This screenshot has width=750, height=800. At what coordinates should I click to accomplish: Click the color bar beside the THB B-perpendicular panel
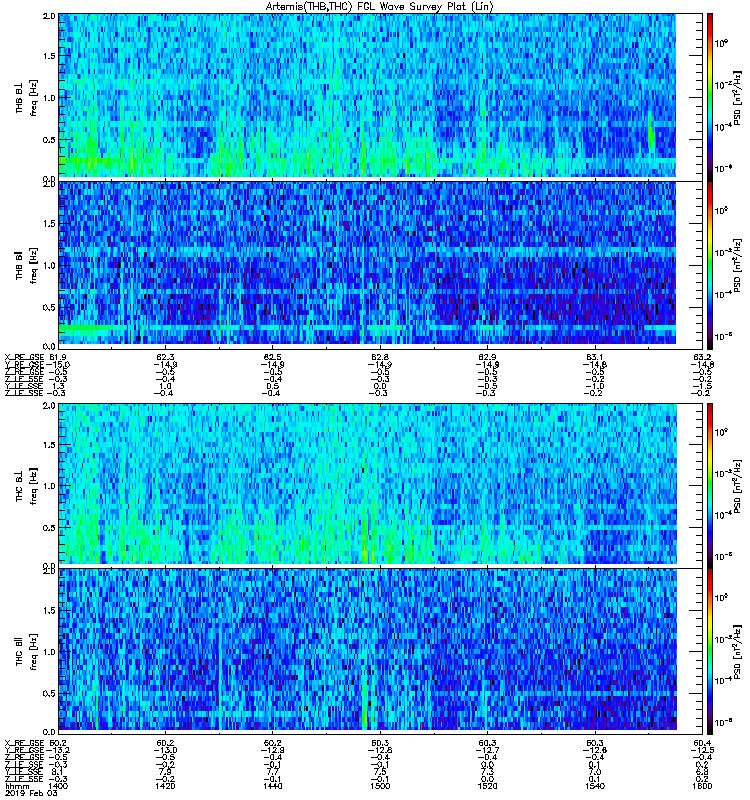click(x=710, y=97)
